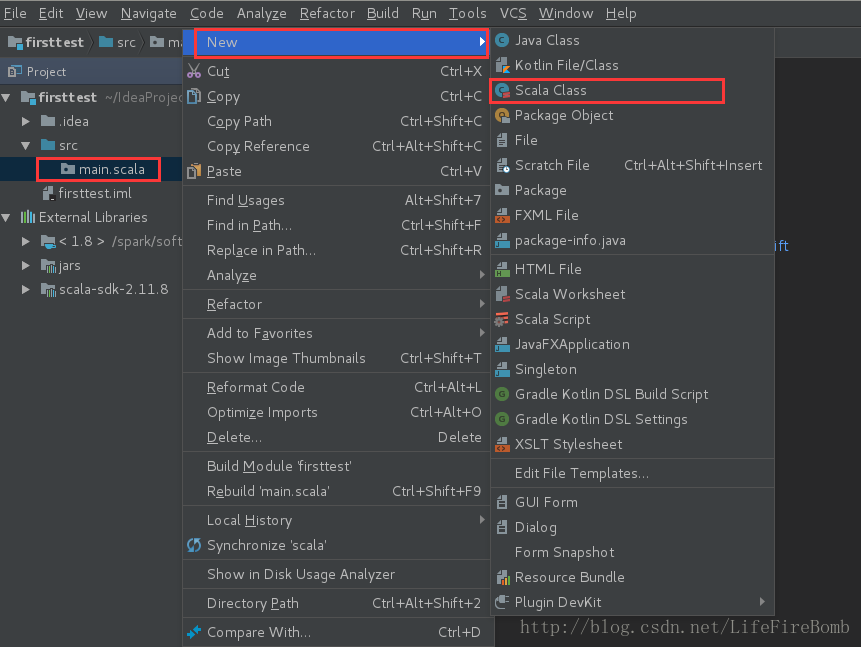Click the Gradle Kotlin DSL Settings icon
Image resolution: width=861 pixels, height=647 pixels.
click(502, 420)
